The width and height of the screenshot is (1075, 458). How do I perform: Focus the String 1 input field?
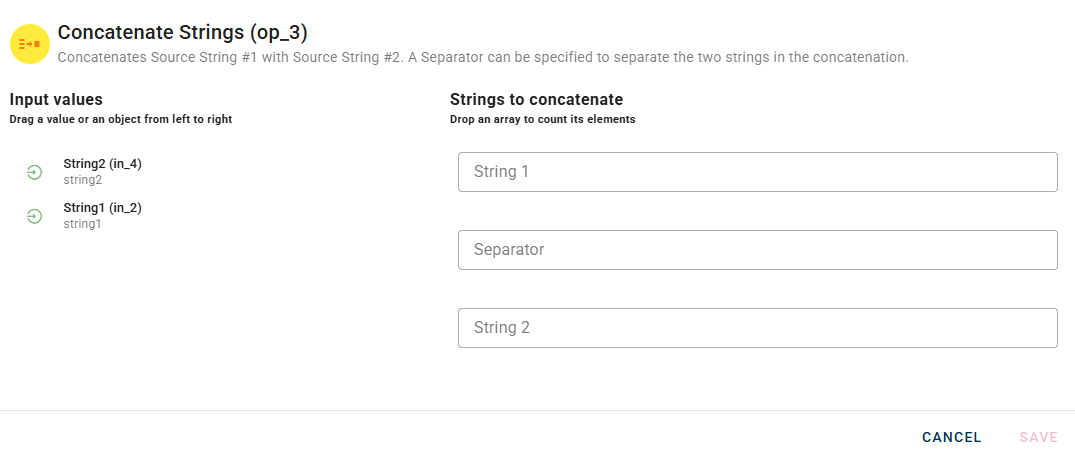click(757, 172)
